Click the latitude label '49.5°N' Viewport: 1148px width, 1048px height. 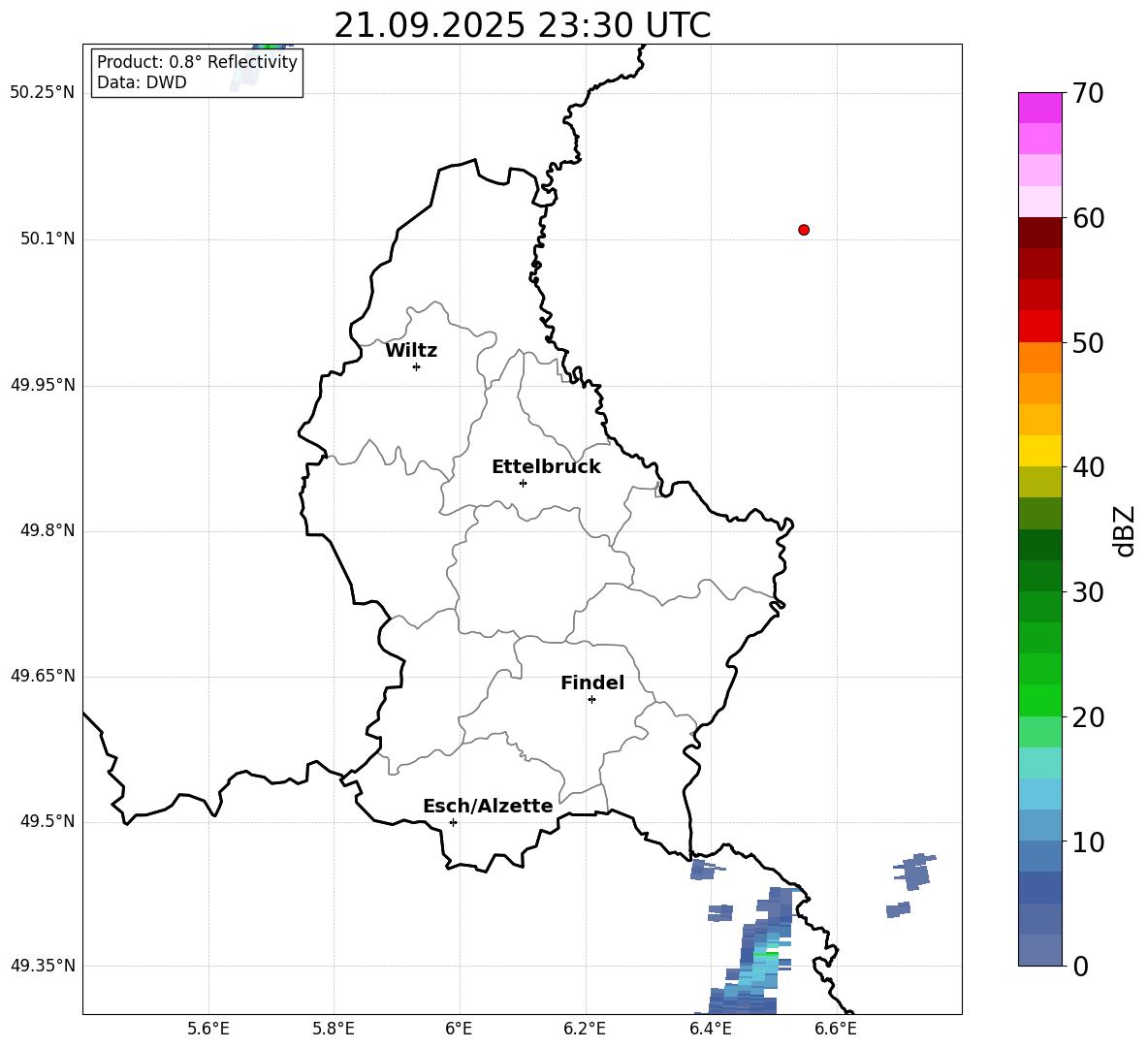(48, 821)
